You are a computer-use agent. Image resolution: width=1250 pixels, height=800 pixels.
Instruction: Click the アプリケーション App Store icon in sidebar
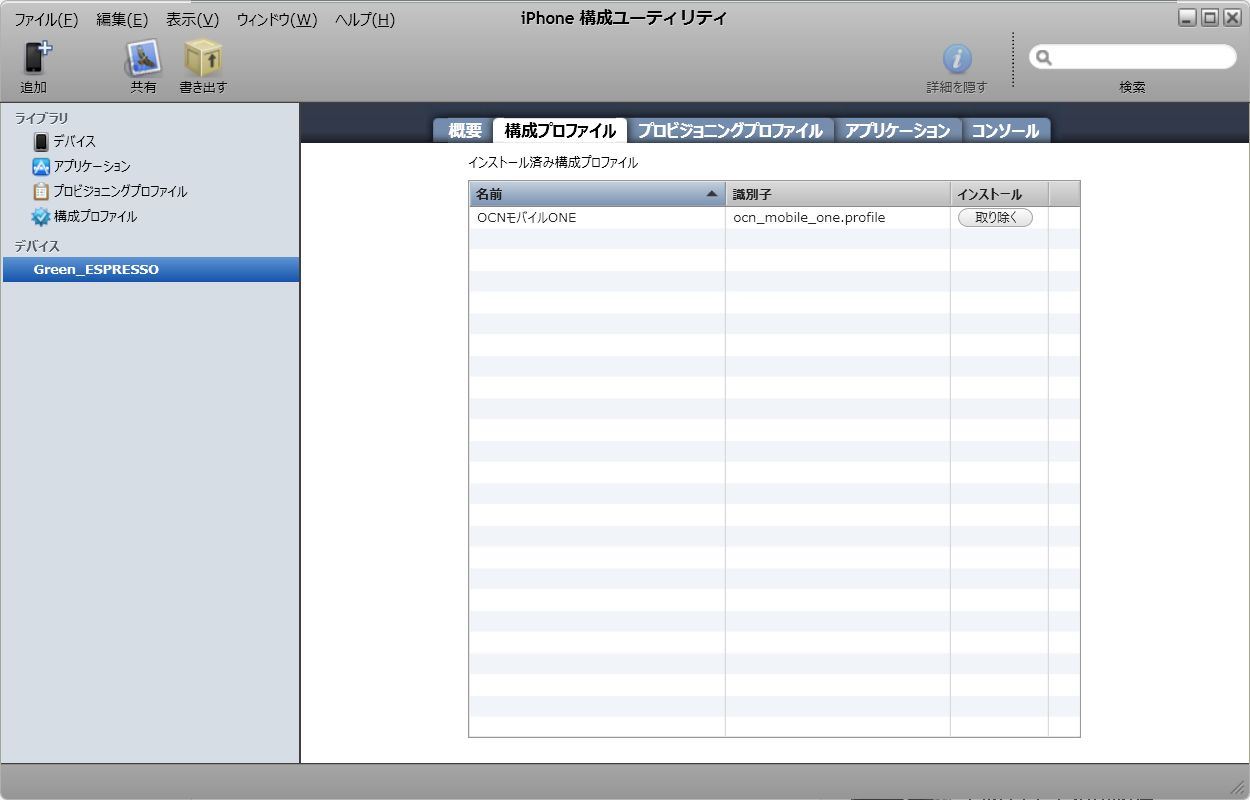click(41, 167)
